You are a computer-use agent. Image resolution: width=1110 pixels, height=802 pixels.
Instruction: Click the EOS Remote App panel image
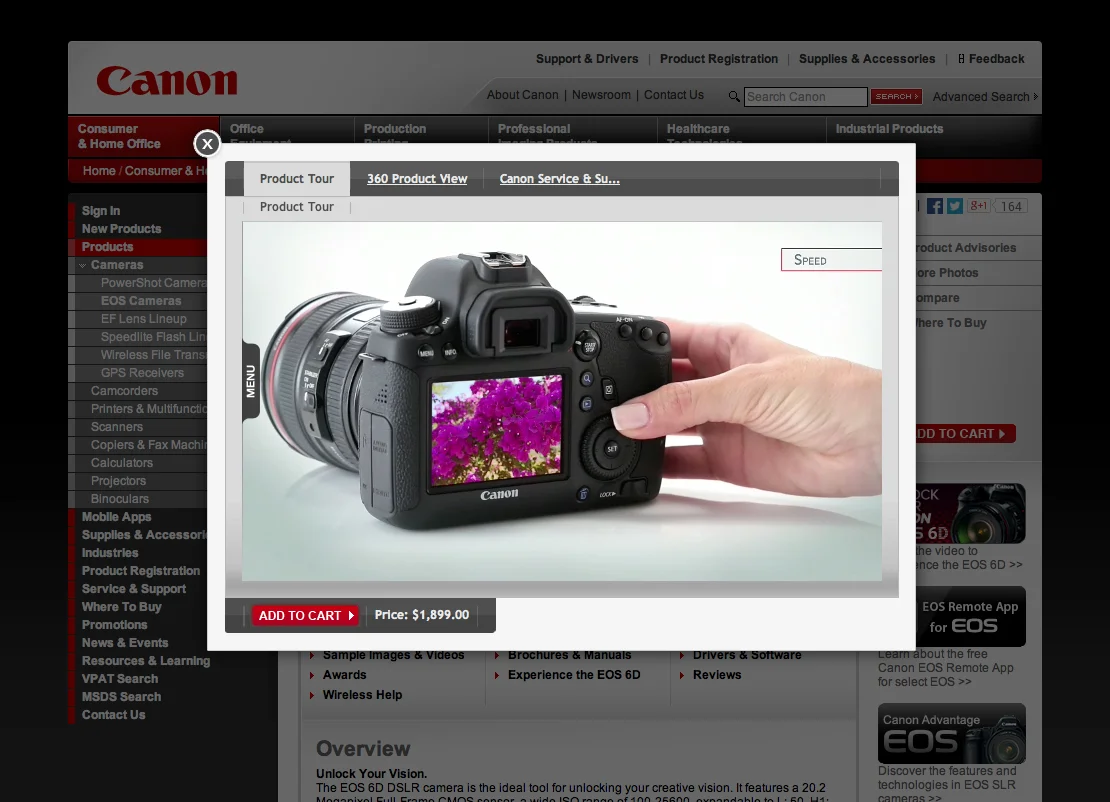(951, 617)
